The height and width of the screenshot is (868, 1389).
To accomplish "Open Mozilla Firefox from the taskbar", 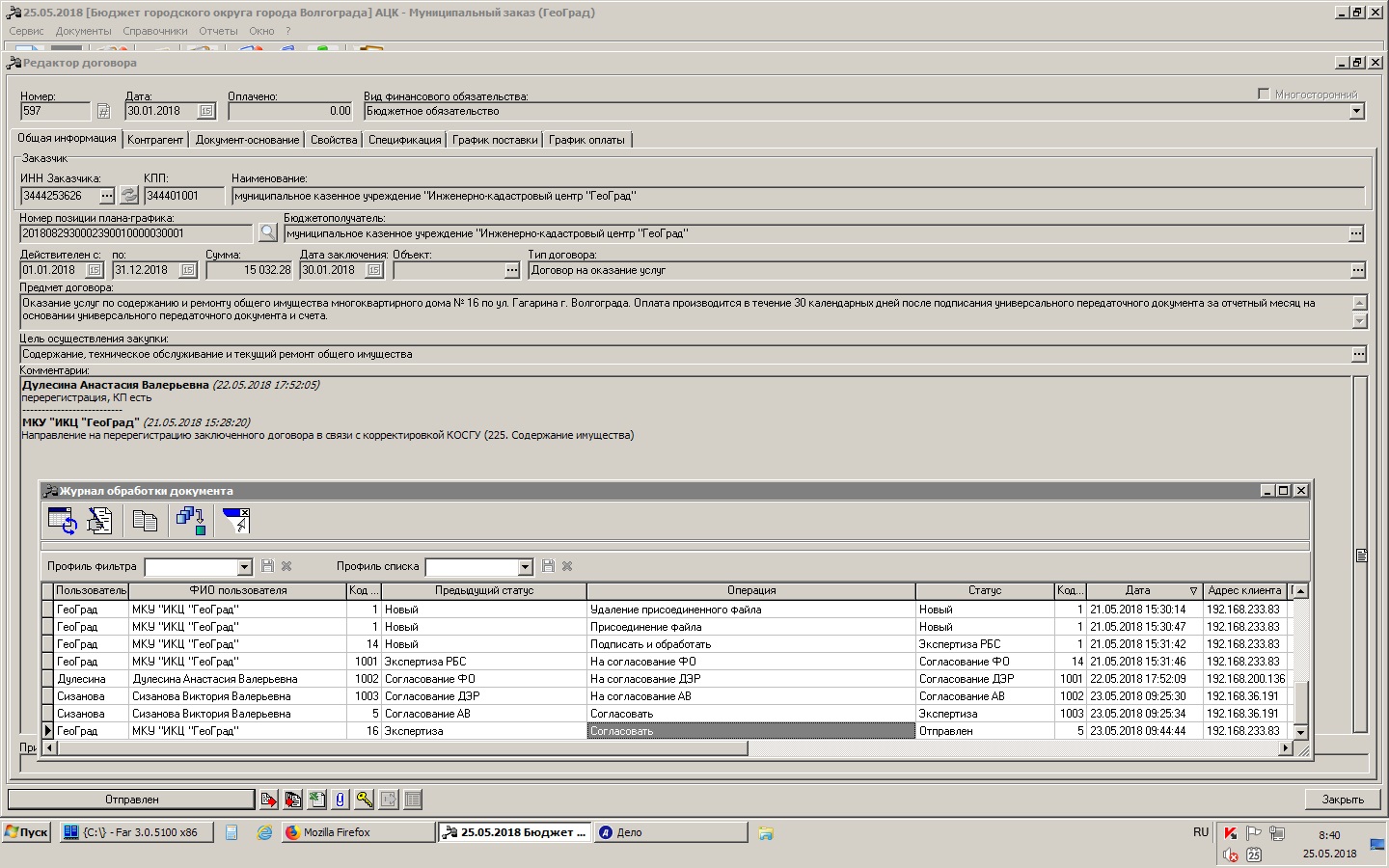I will point(357,832).
